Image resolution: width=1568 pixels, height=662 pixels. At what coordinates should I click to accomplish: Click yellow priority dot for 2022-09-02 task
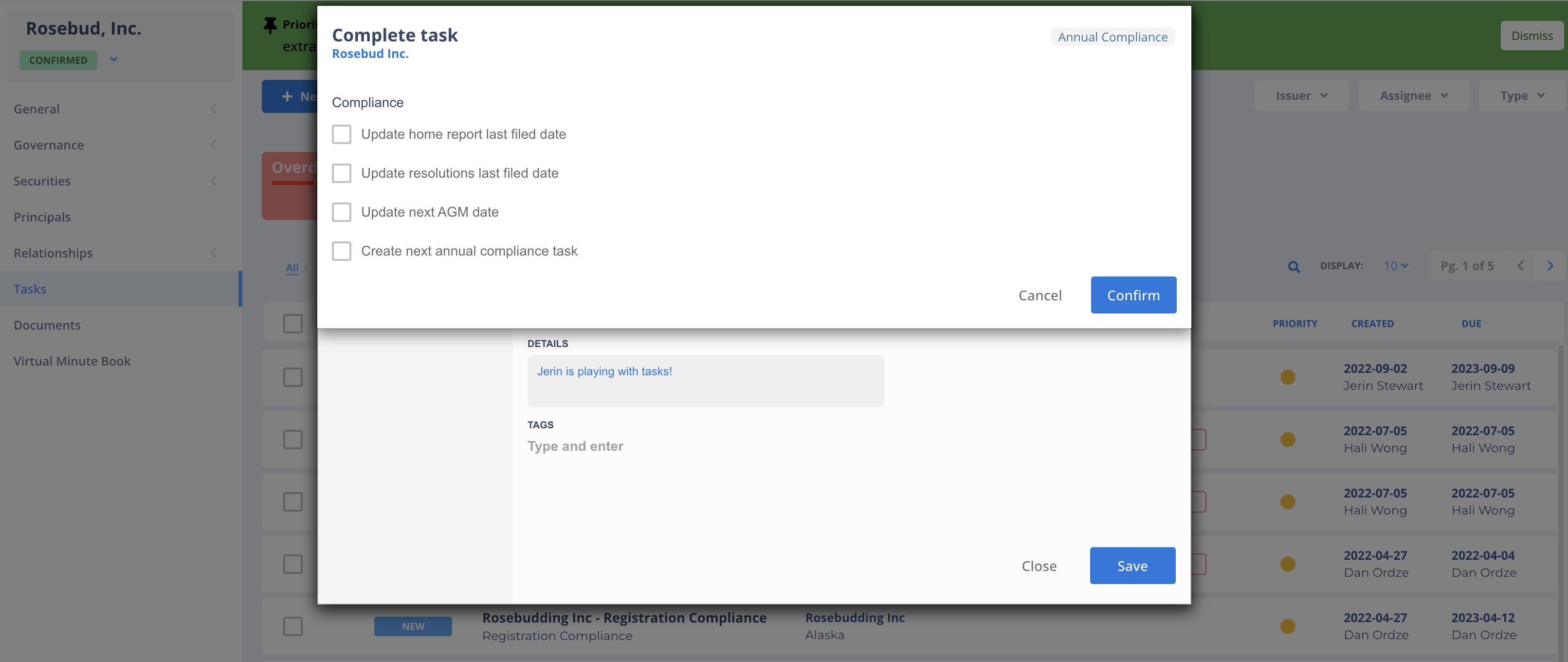coord(1287,377)
